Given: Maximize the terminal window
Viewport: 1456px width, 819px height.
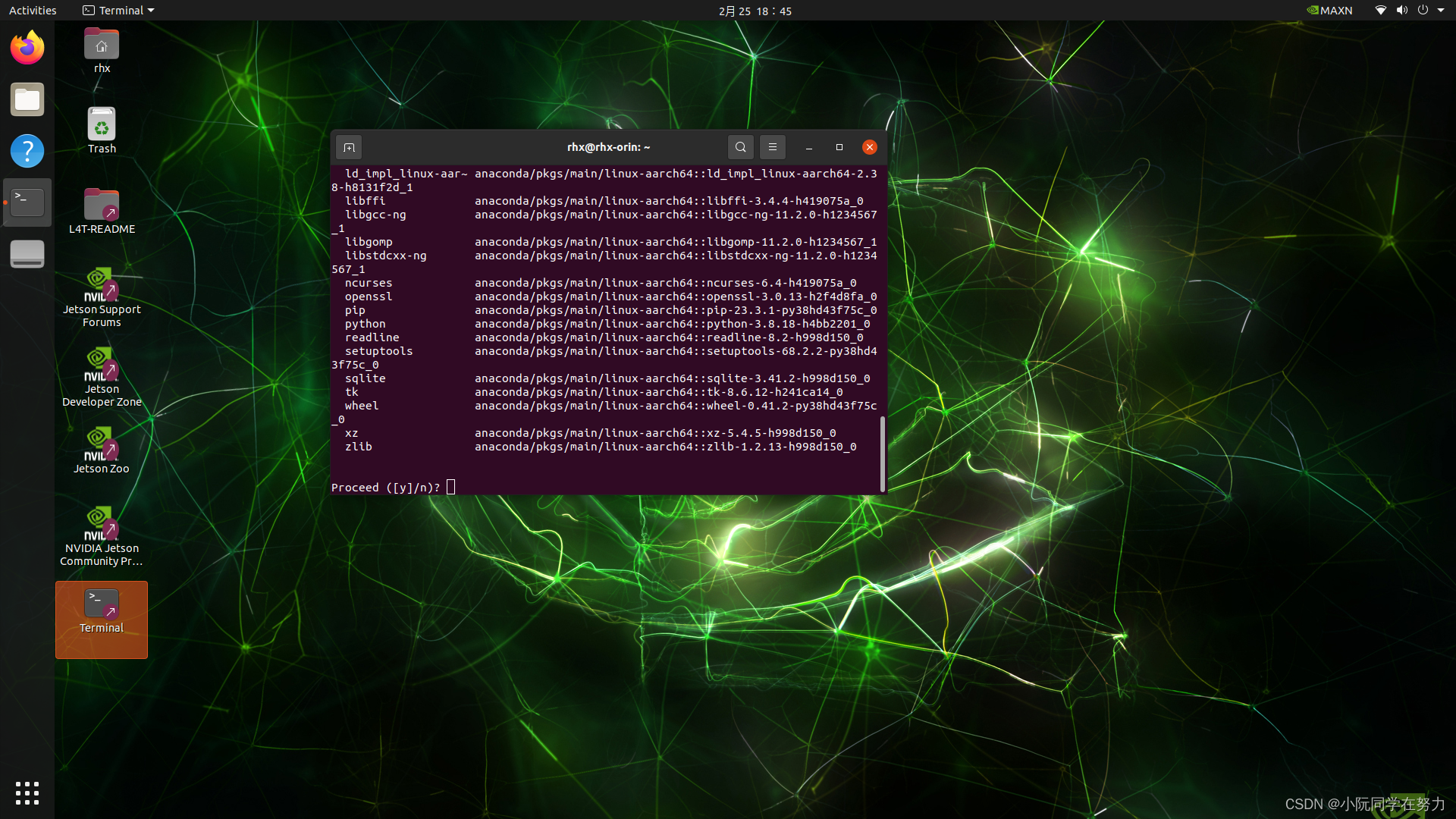Looking at the screenshot, I should pos(839,147).
